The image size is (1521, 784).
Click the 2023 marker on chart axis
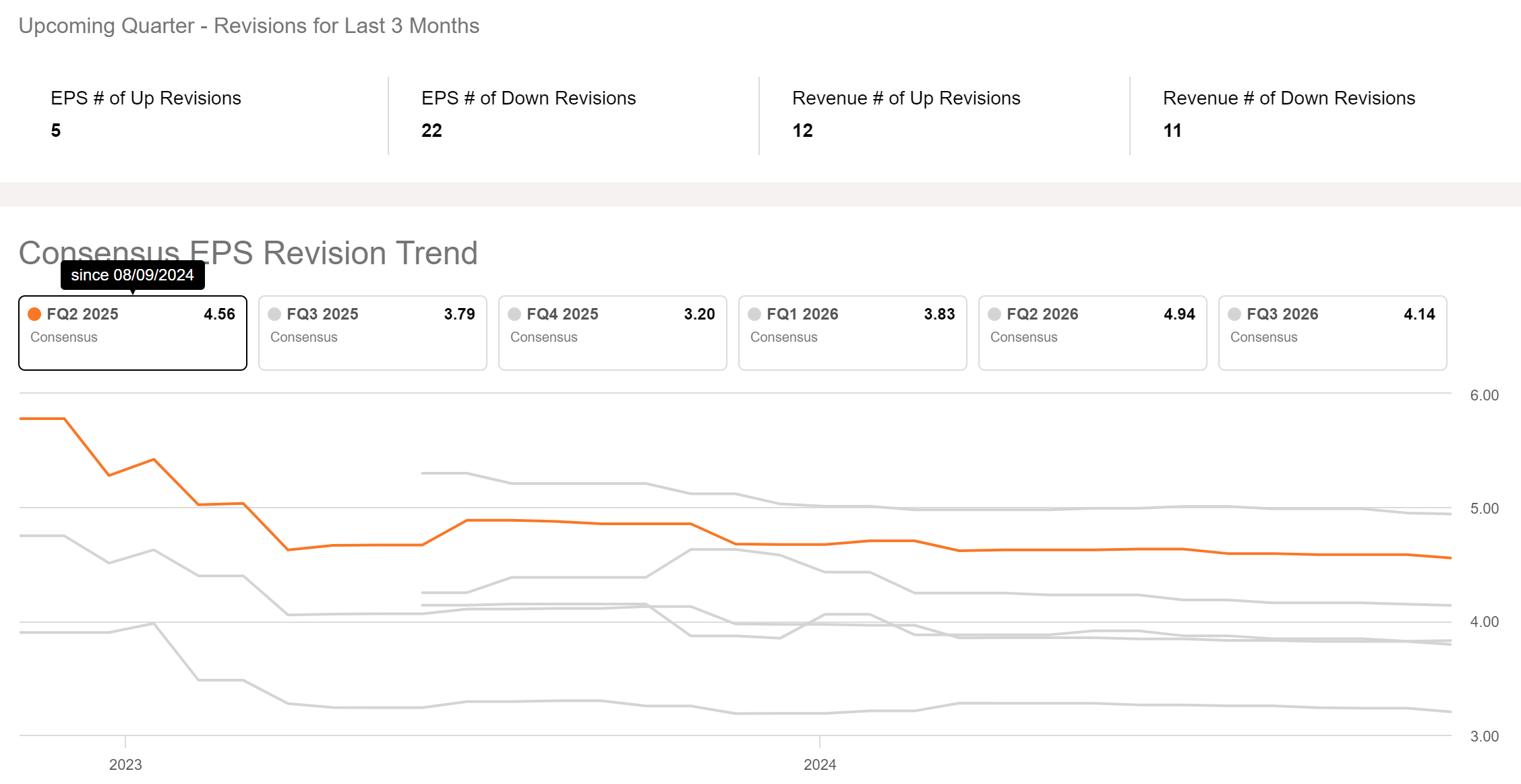(125, 764)
